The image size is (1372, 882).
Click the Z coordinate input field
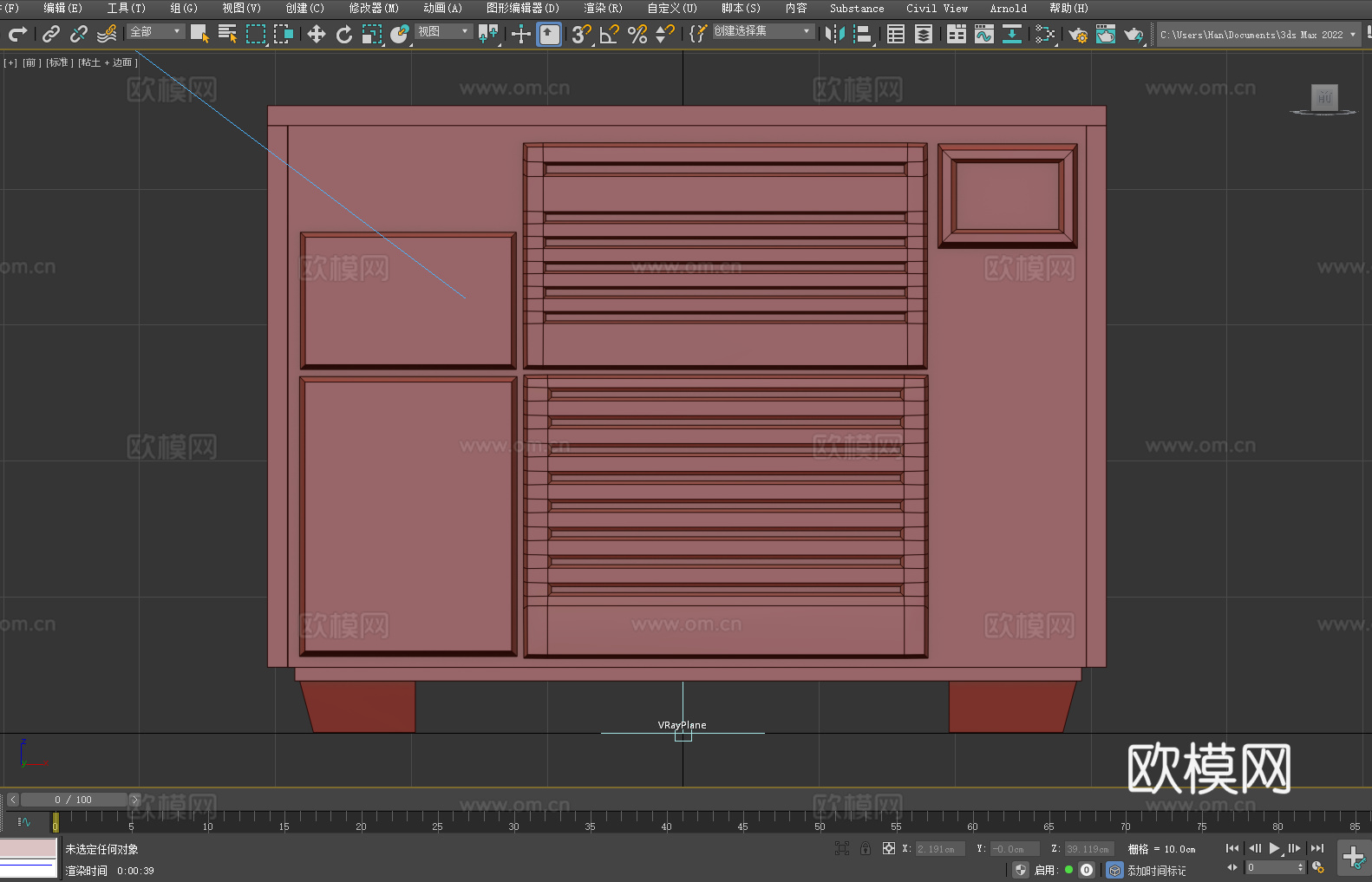click(1088, 849)
